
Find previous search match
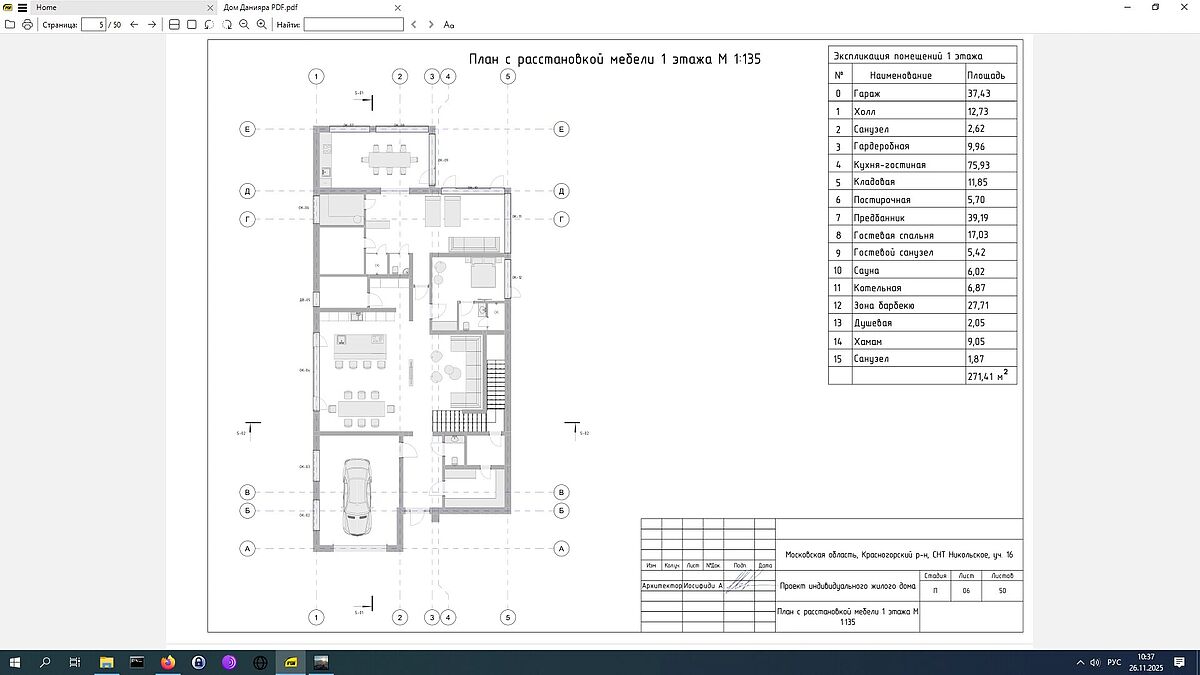(414, 24)
